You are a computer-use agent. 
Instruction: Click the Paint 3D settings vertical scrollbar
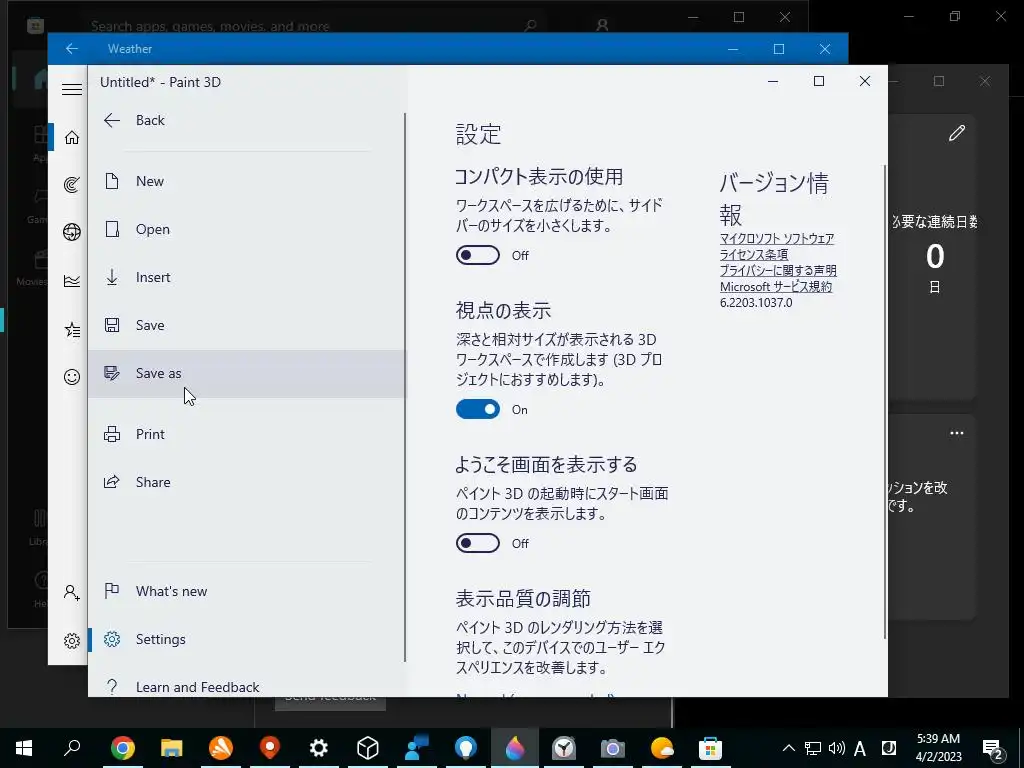(885, 402)
